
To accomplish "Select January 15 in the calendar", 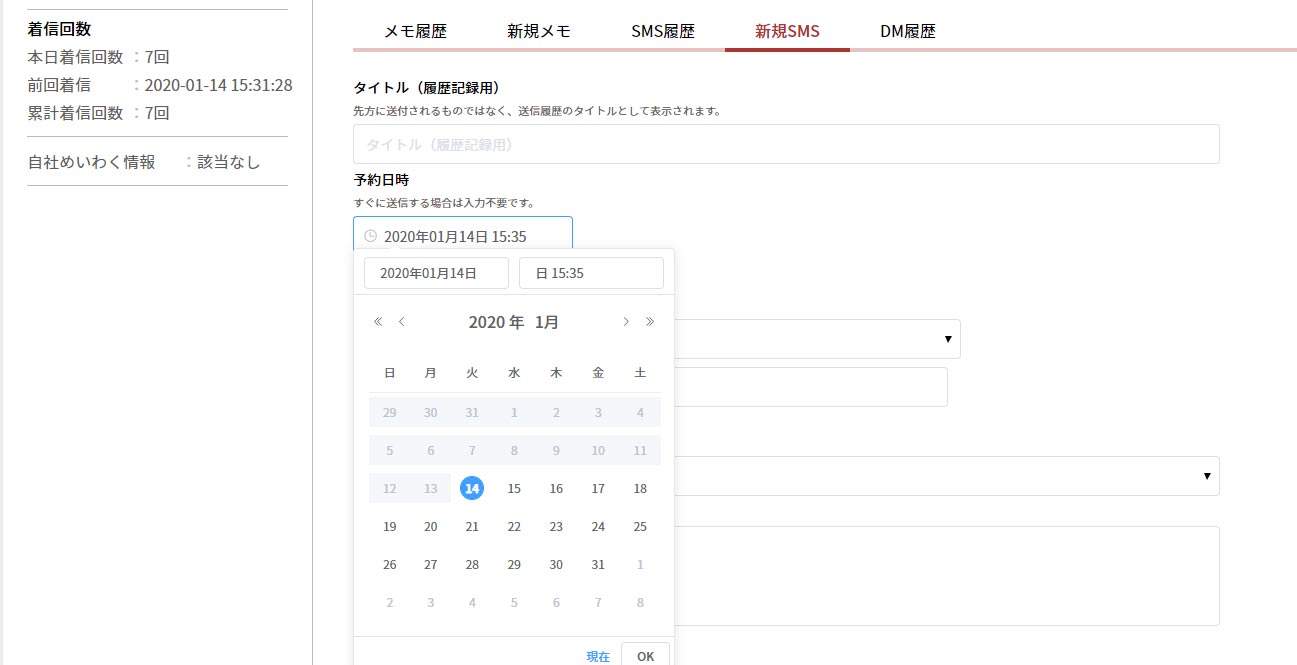I will [x=514, y=489].
